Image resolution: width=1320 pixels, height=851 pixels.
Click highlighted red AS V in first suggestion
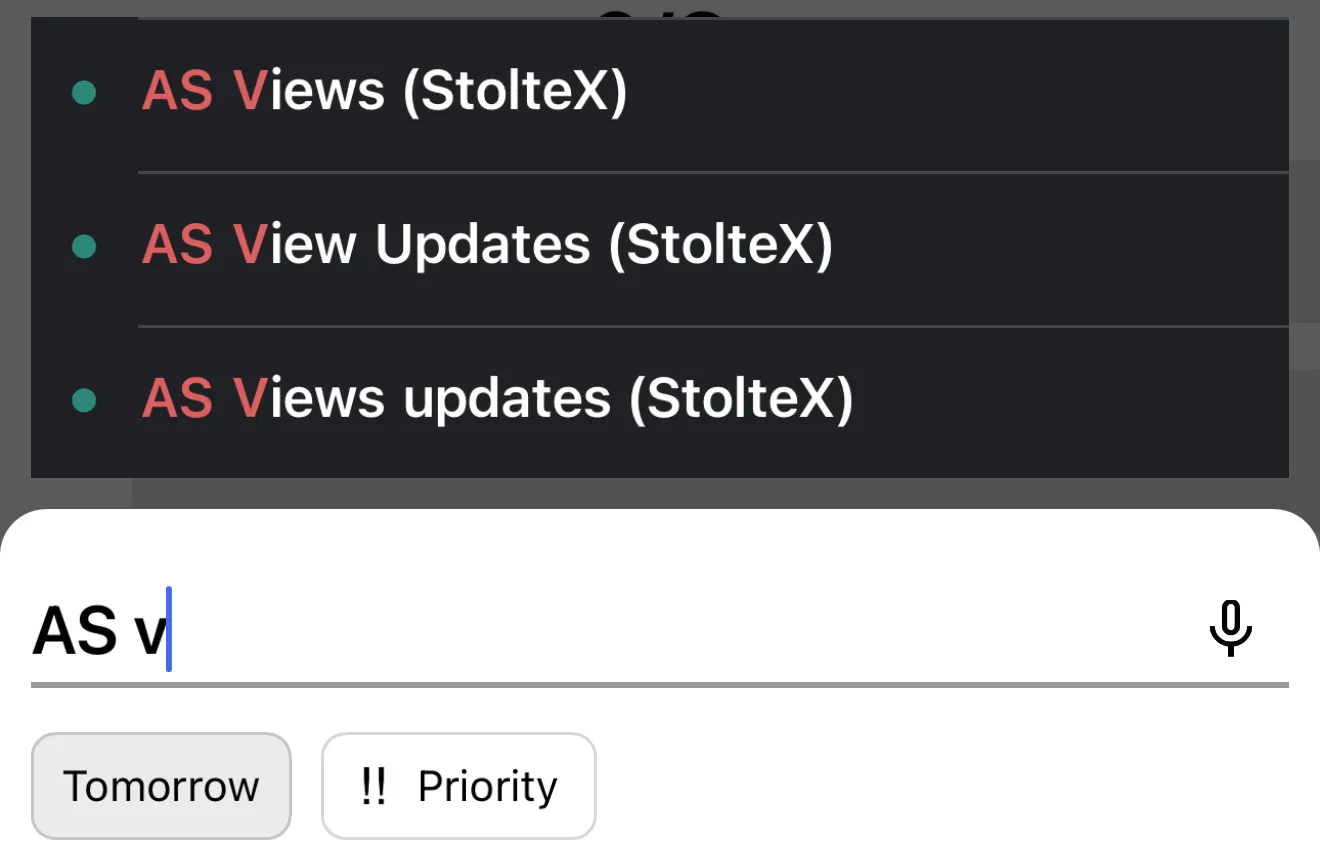(205, 92)
